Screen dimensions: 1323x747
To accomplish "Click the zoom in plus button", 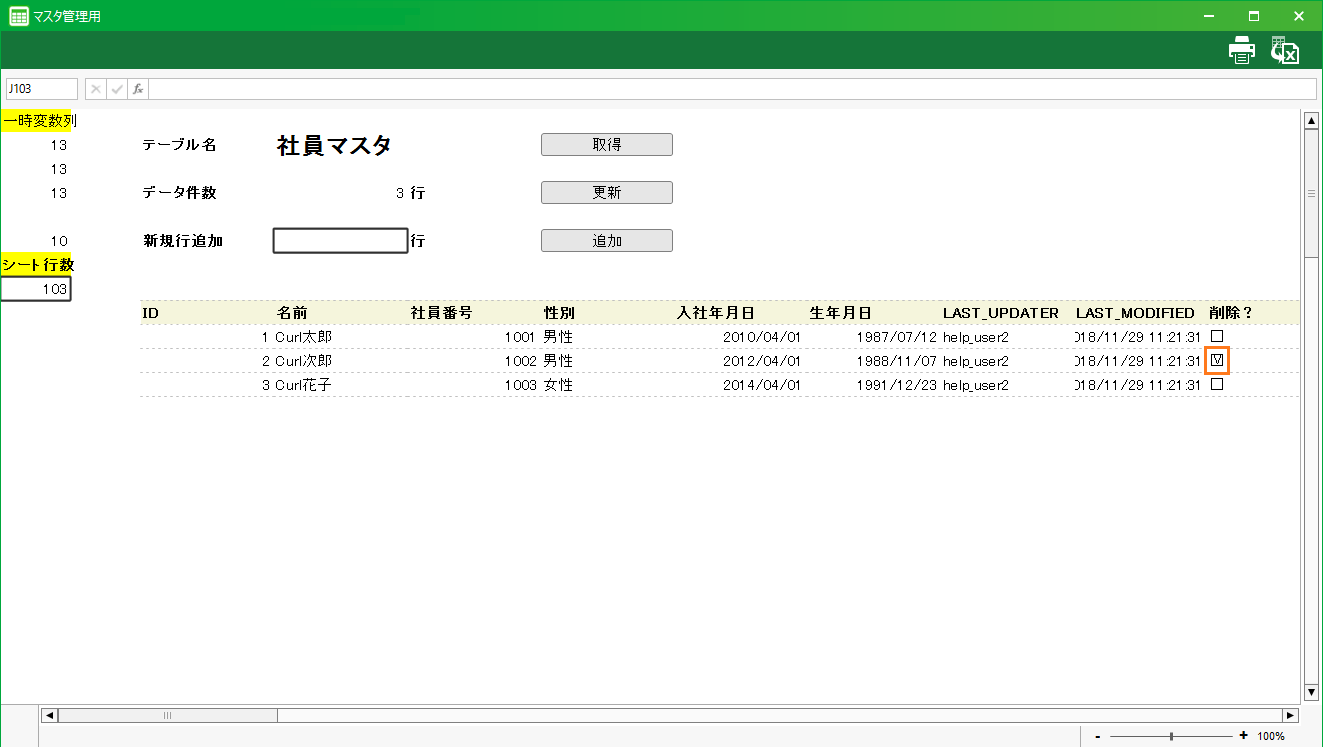I will pos(1243,736).
